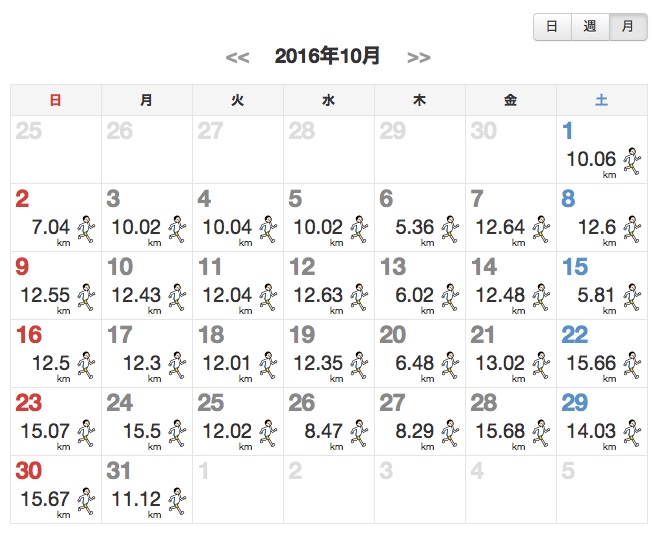
Task: Switch to day view (日)
Action: coord(551,27)
